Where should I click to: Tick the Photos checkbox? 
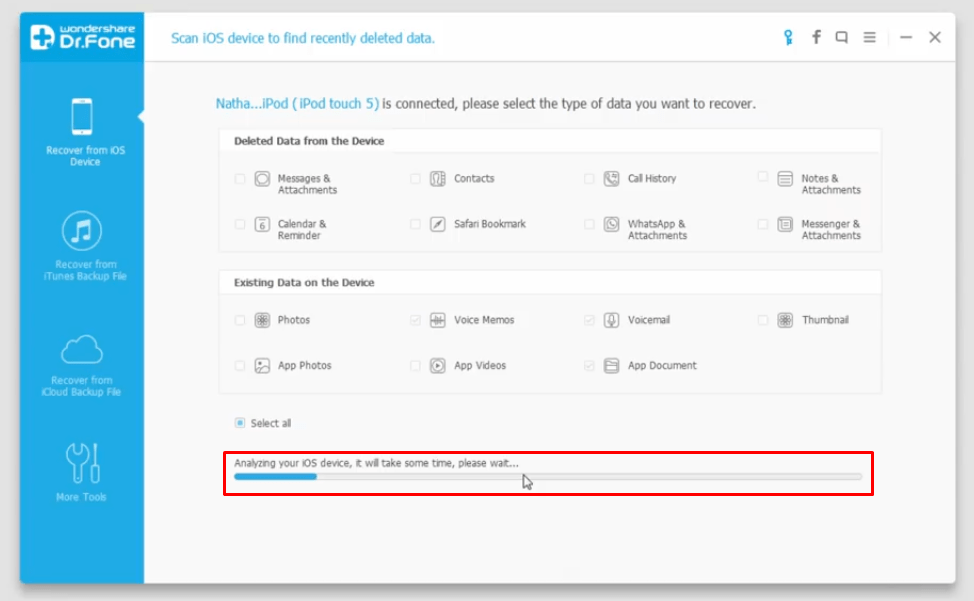(x=240, y=320)
